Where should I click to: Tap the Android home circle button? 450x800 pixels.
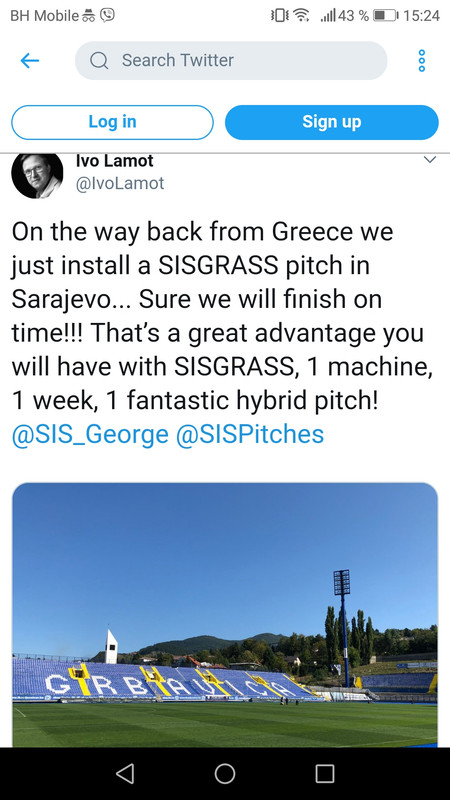click(x=225, y=773)
